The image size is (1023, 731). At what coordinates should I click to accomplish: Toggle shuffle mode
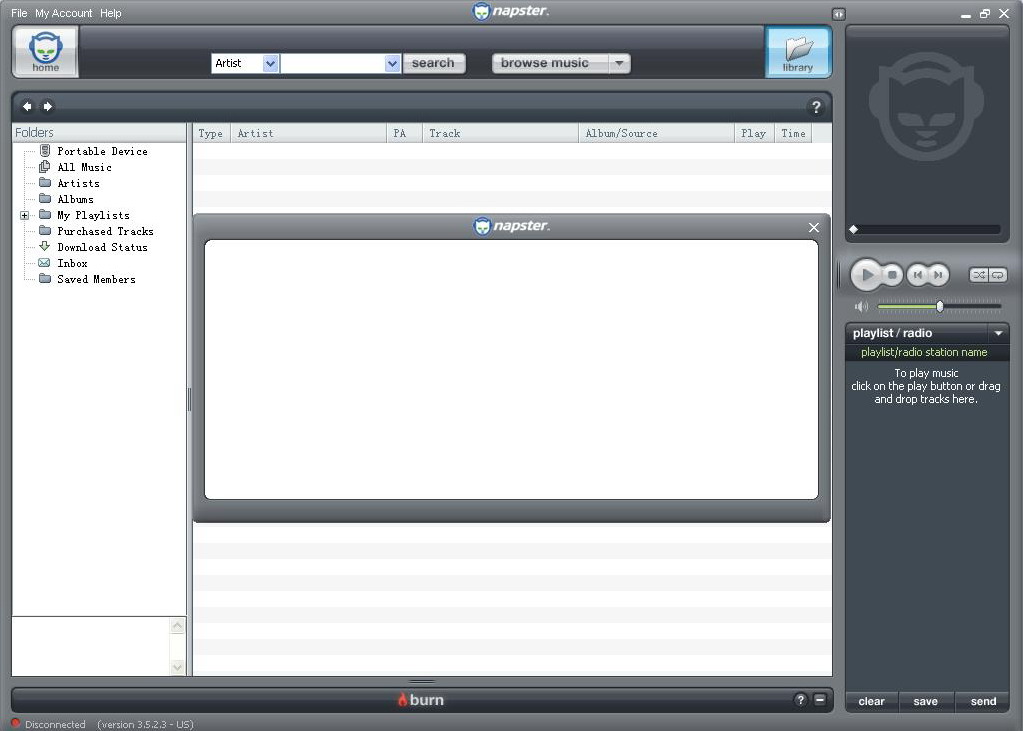[979, 275]
